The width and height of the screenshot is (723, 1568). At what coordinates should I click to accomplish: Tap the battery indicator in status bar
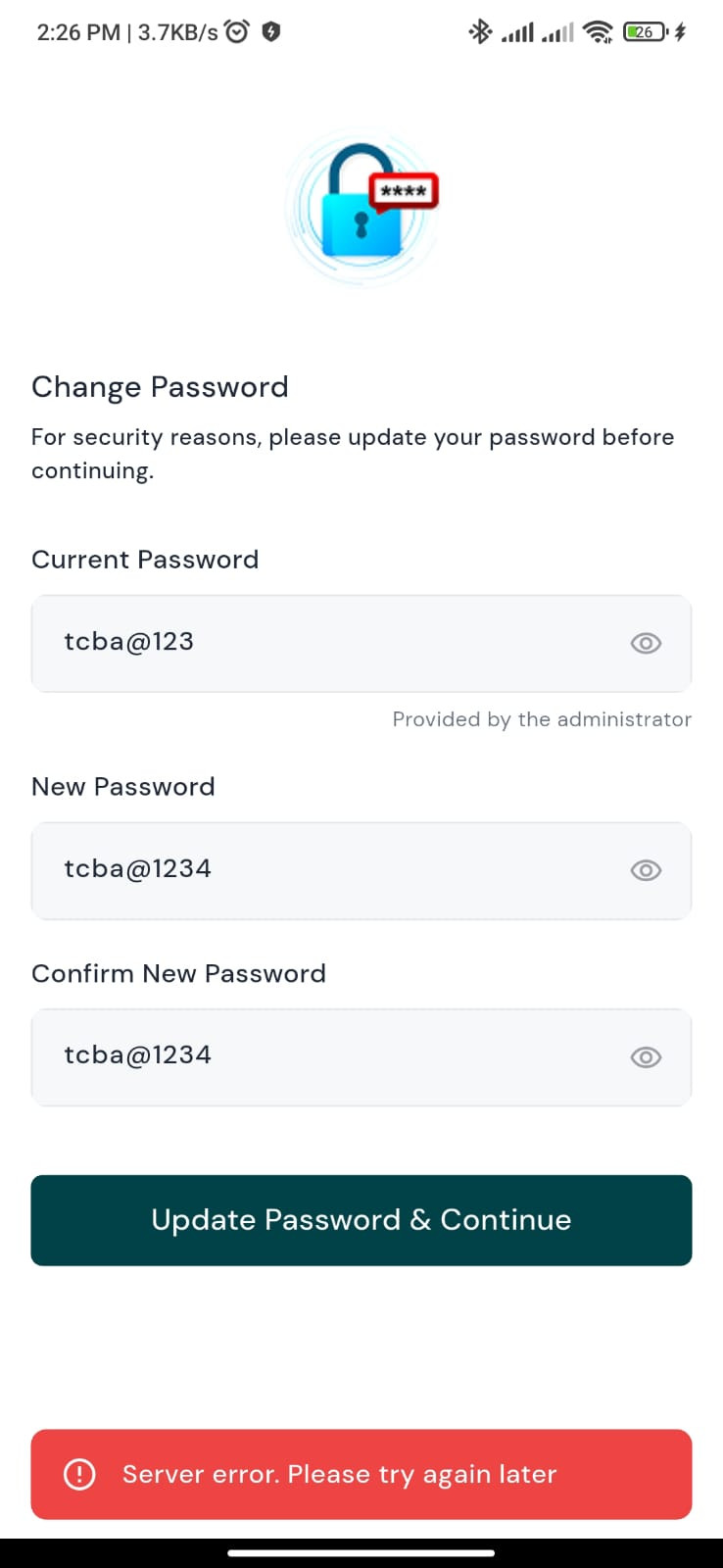point(646,32)
